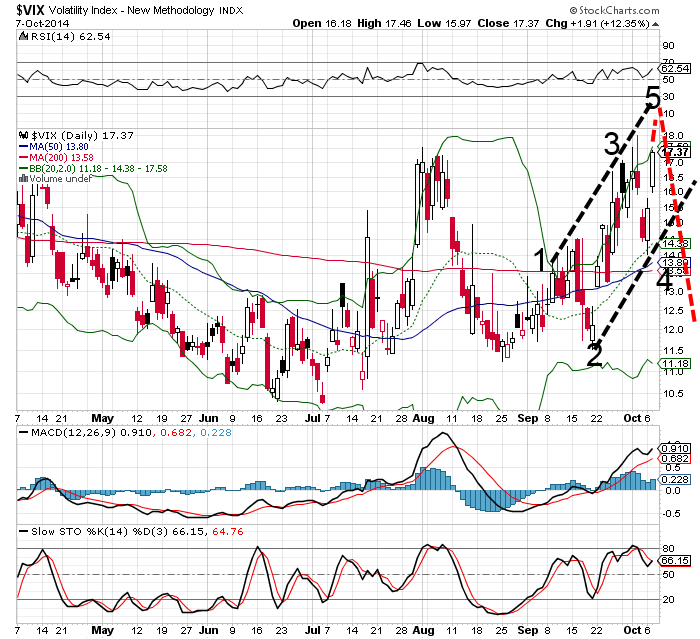This screenshot has width=700, height=639.
Task: Click the 'Open 16.18' header value
Action: tap(322, 23)
